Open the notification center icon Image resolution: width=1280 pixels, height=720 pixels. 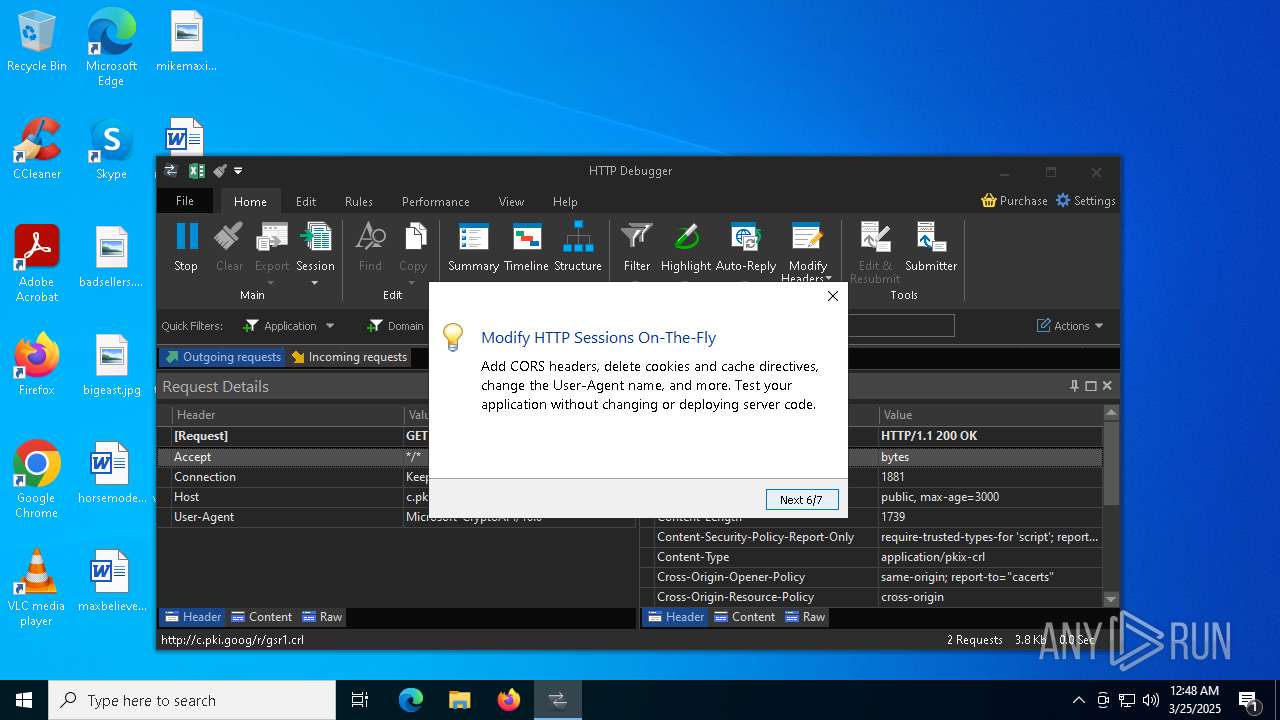coord(1248,700)
